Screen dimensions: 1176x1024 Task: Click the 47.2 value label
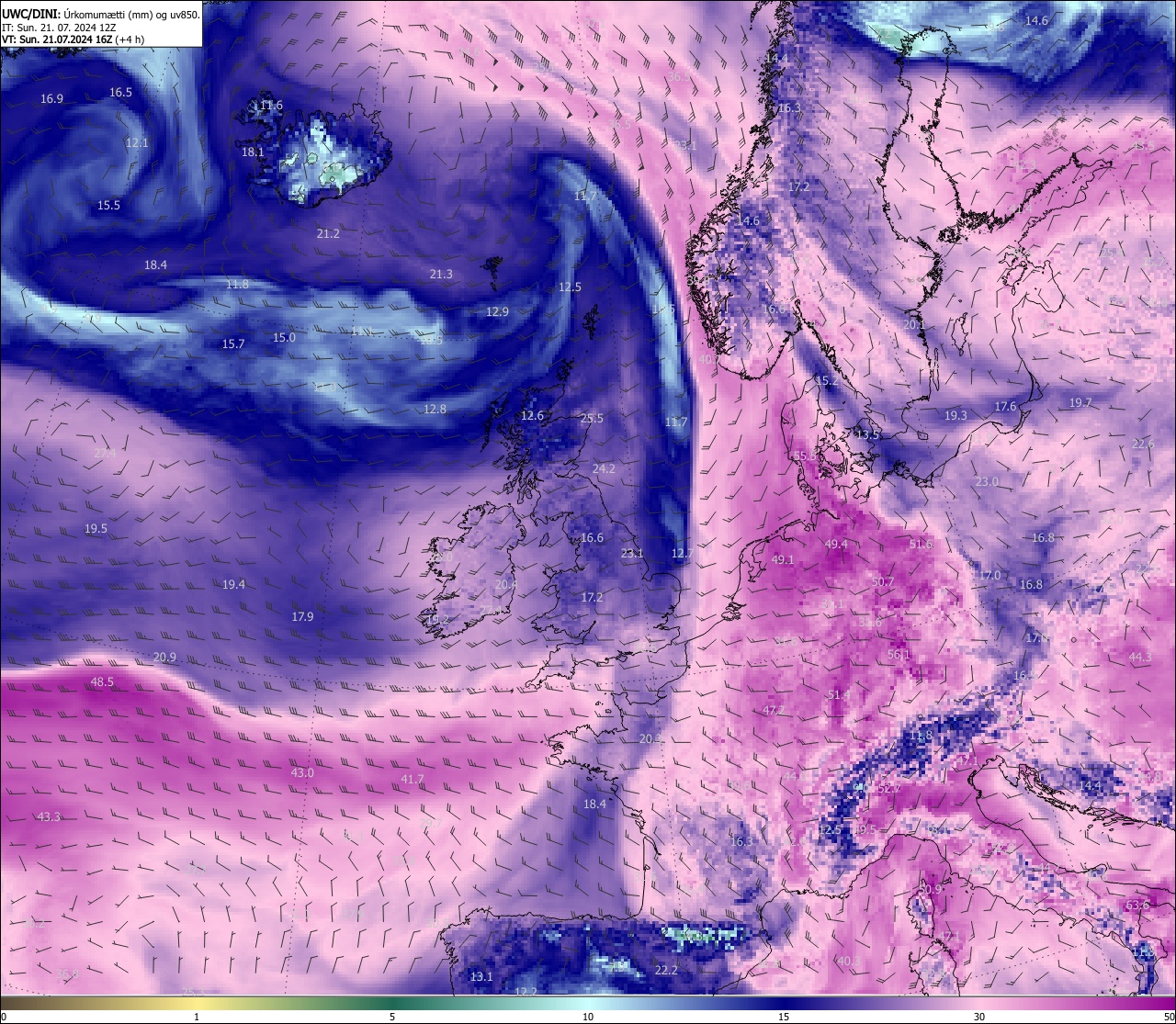(774, 711)
